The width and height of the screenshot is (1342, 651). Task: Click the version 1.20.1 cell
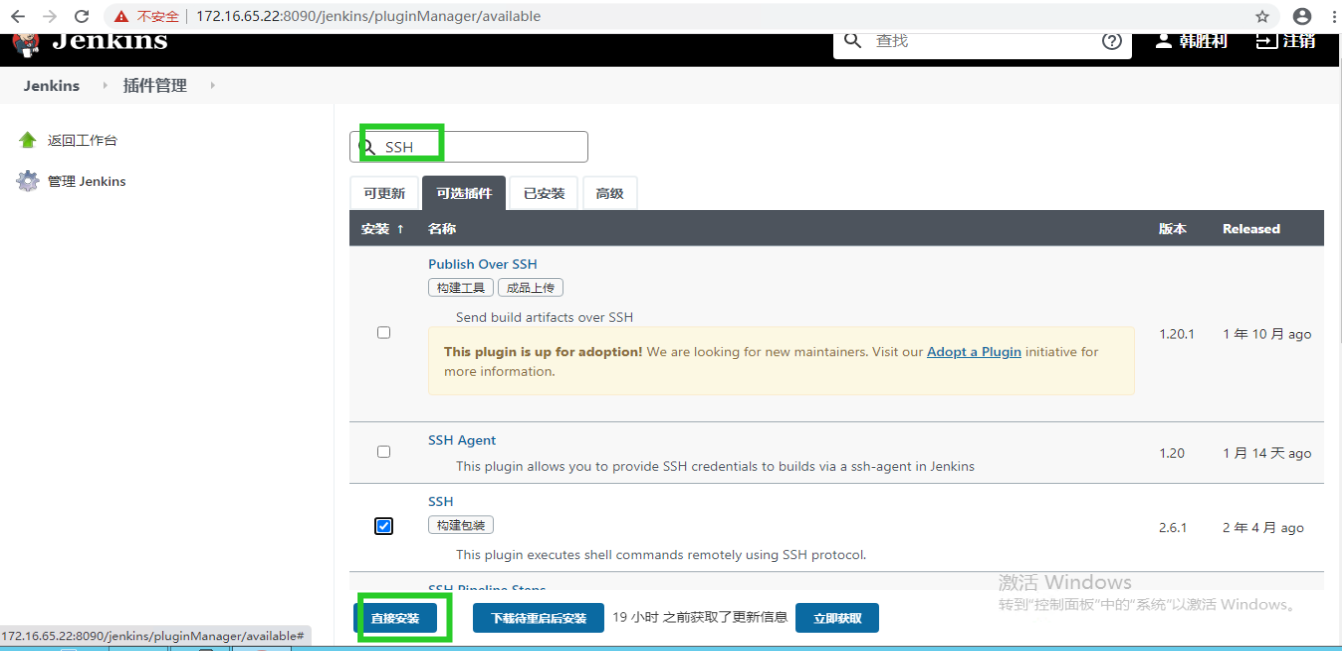(1177, 334)
